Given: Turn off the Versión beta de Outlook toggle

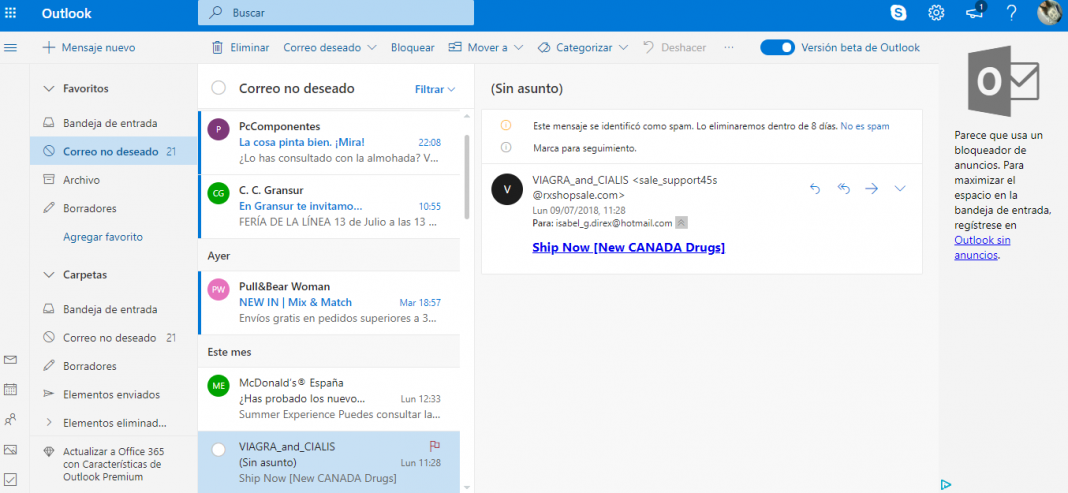Looking at the screenshot, I should (x=777, y=47).
